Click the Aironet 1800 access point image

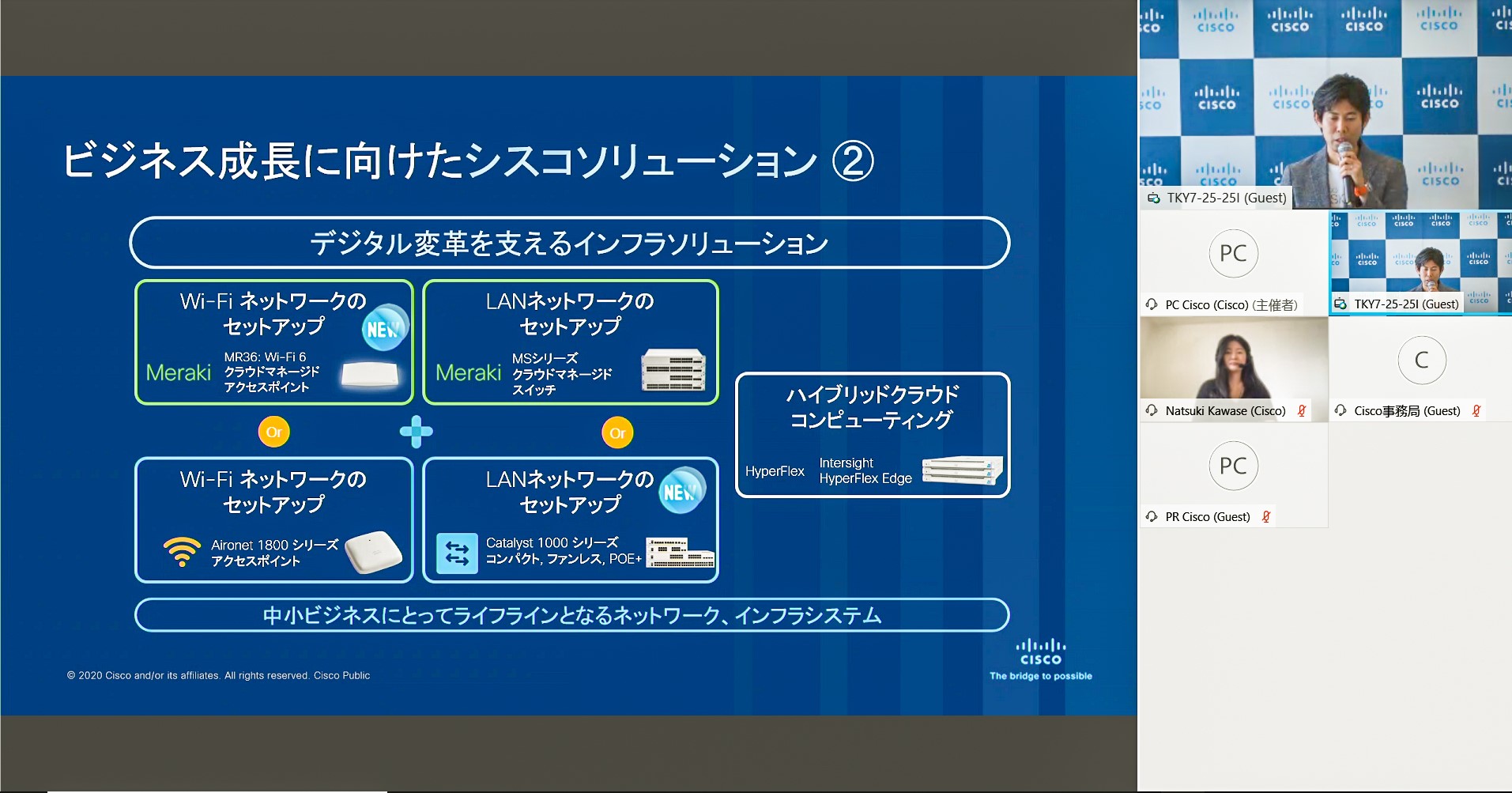click(x=374, y=552)
